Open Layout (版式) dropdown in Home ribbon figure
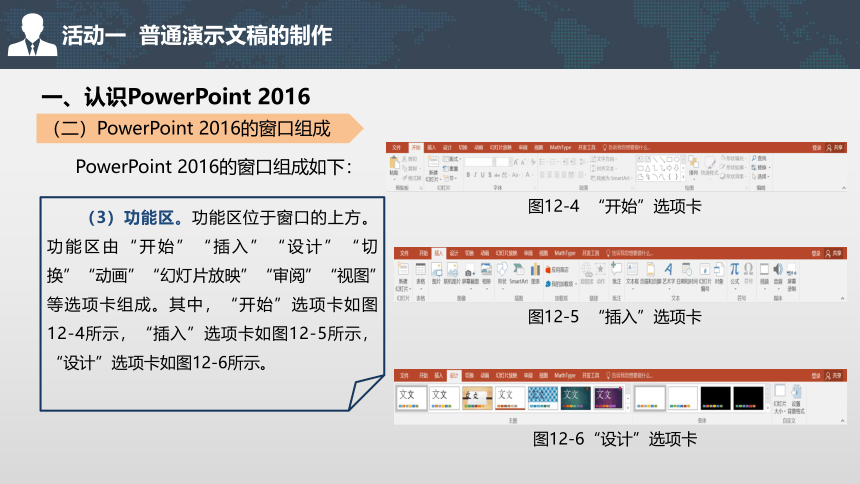This screenshot has height=484, width=860. pyautogui.click(x=452, y=159)
